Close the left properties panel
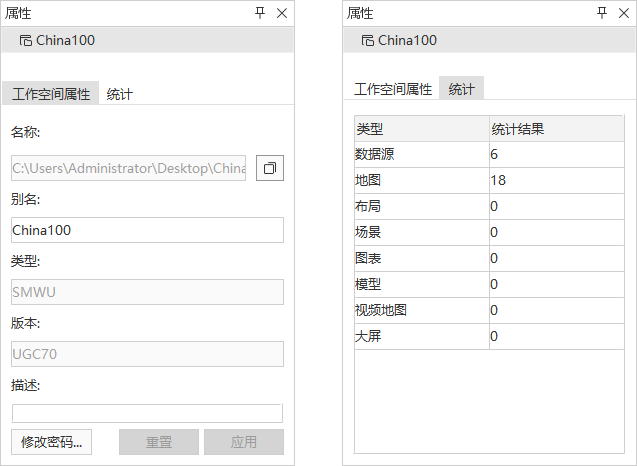637x466 pixels. (x=282, y=13)
